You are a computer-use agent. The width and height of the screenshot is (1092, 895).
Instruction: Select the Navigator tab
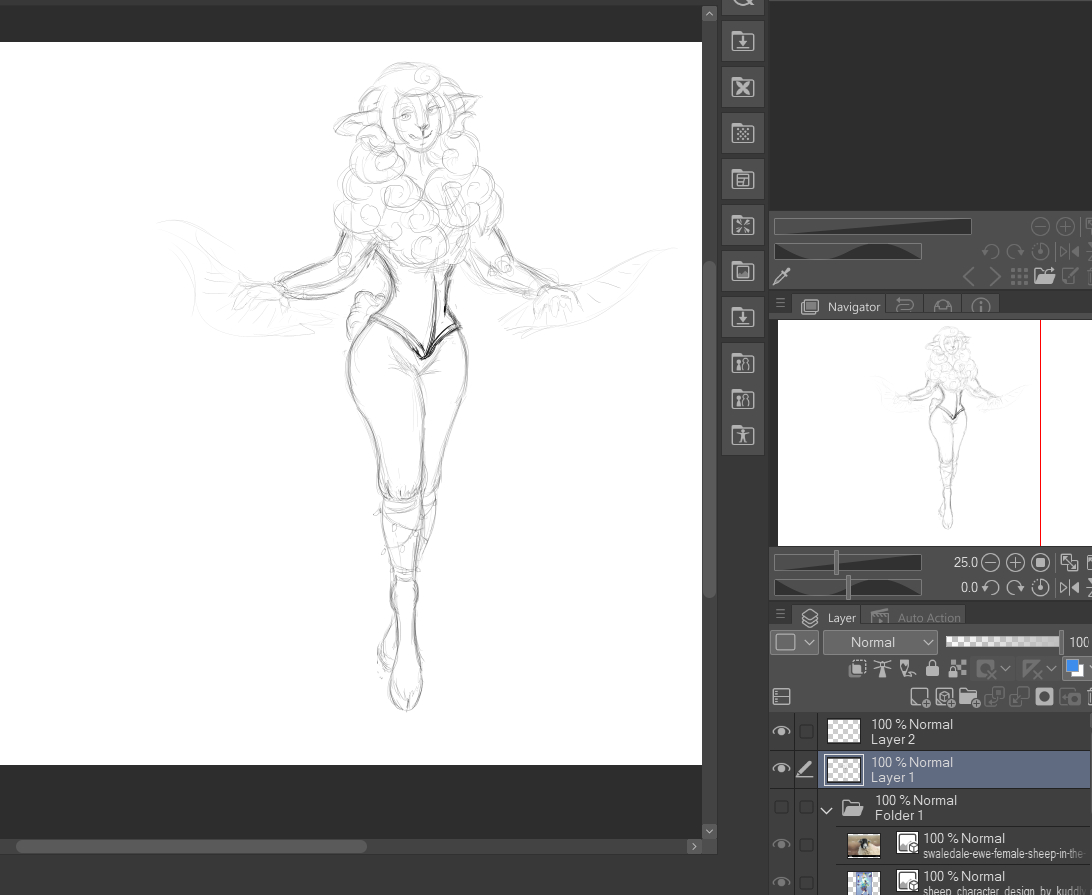click(841, 306)
